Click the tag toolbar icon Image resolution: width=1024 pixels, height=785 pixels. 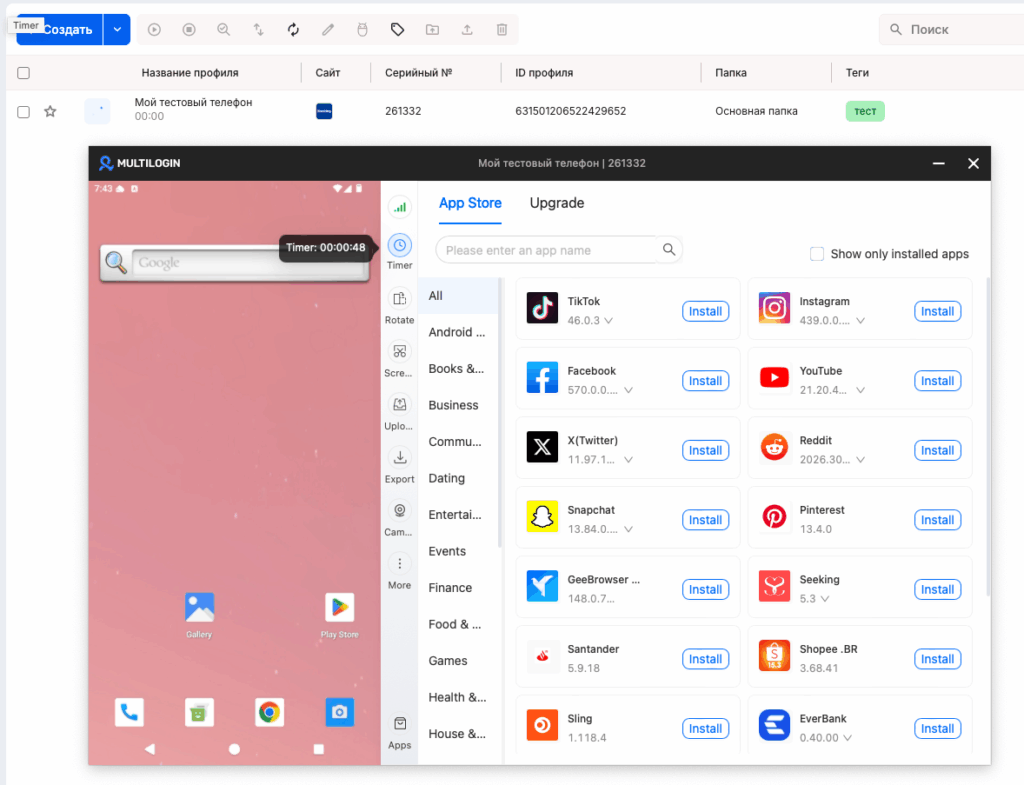(397, 29)
